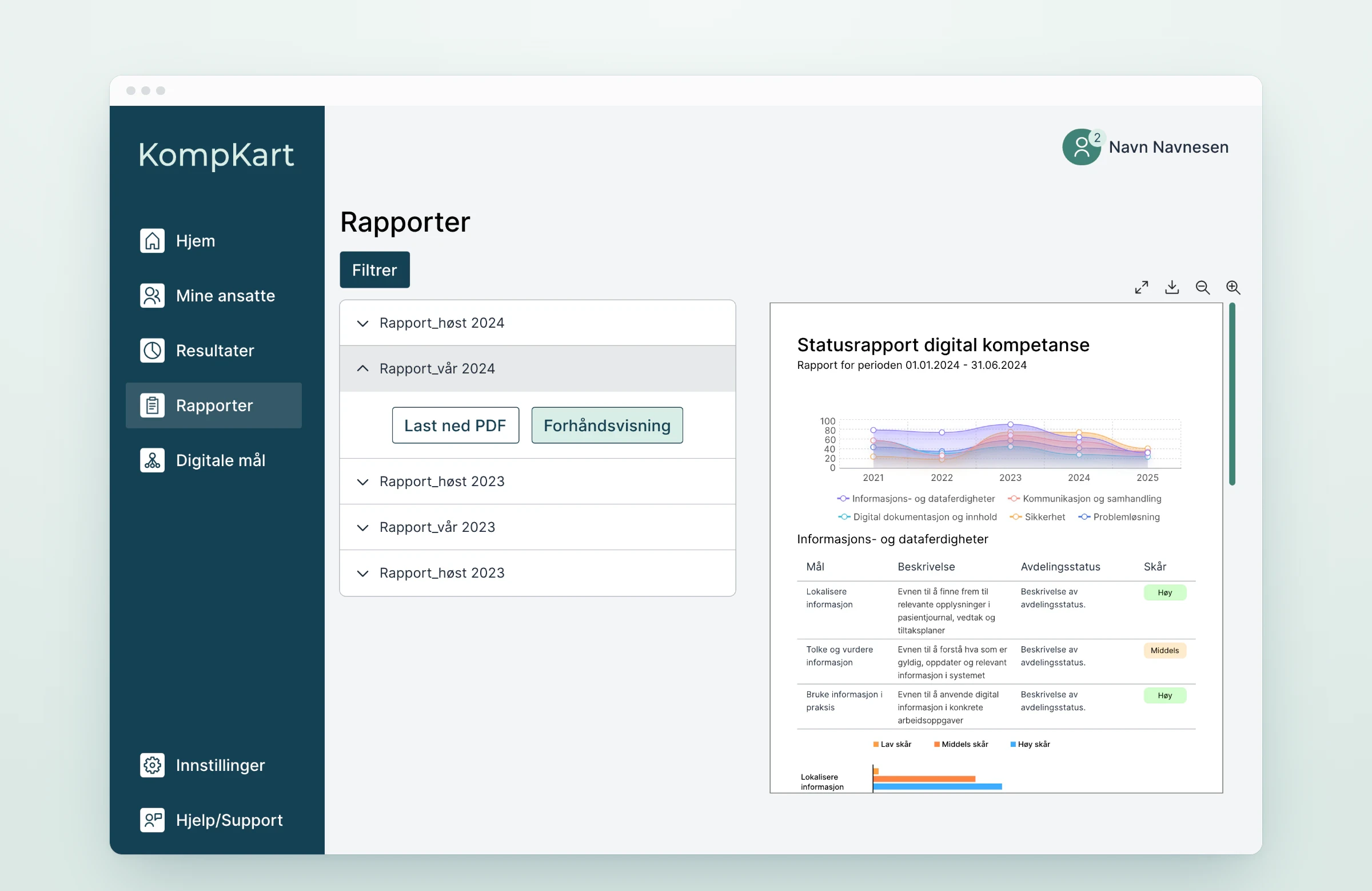Select Digitale mål in sidebar
The image size is (1372, 891).
click(x=214, y=460)
